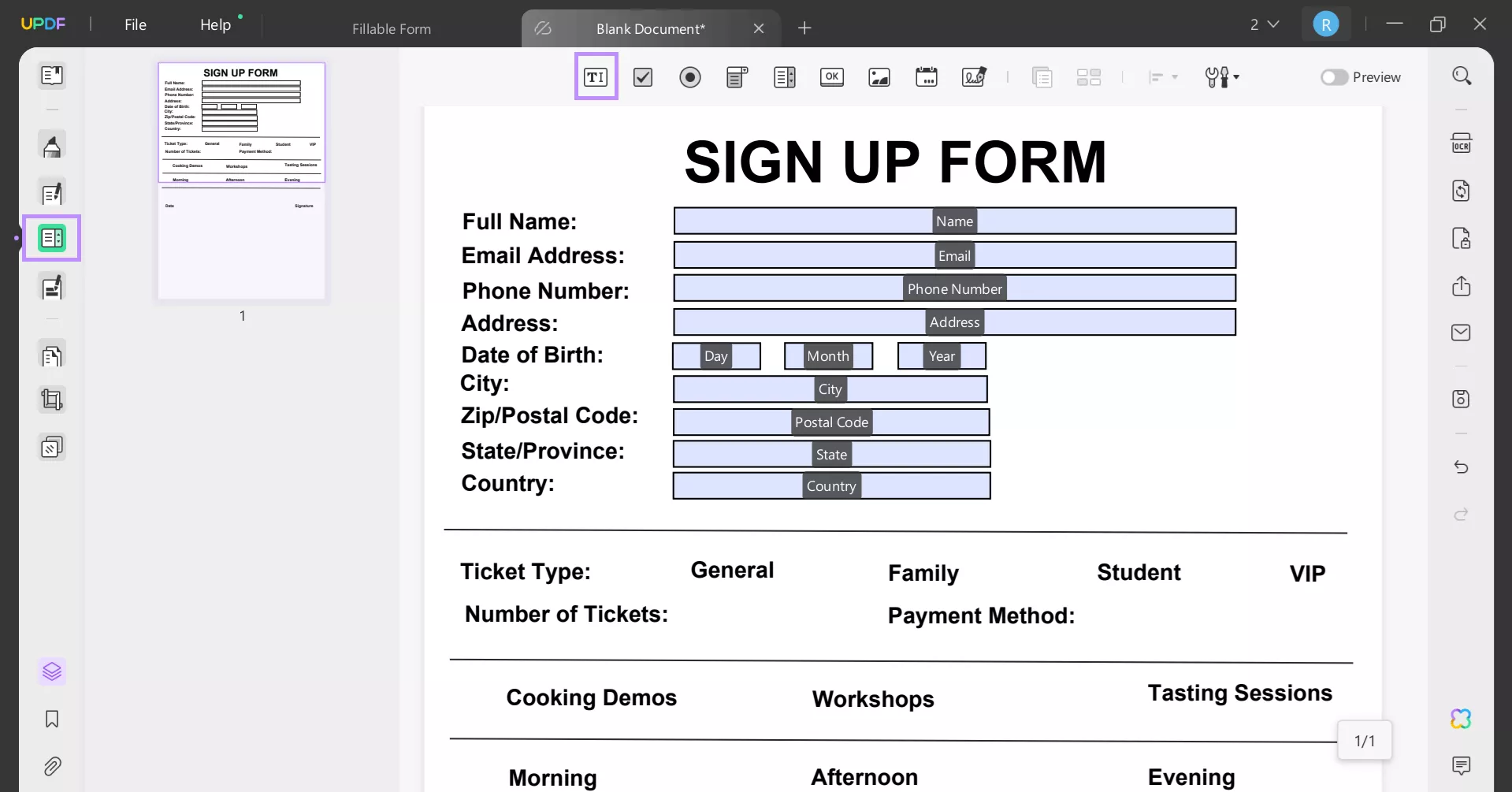Open the search magnifier icon
Viewport: 1512px width, 792px height.
(x=1462, y=76)
